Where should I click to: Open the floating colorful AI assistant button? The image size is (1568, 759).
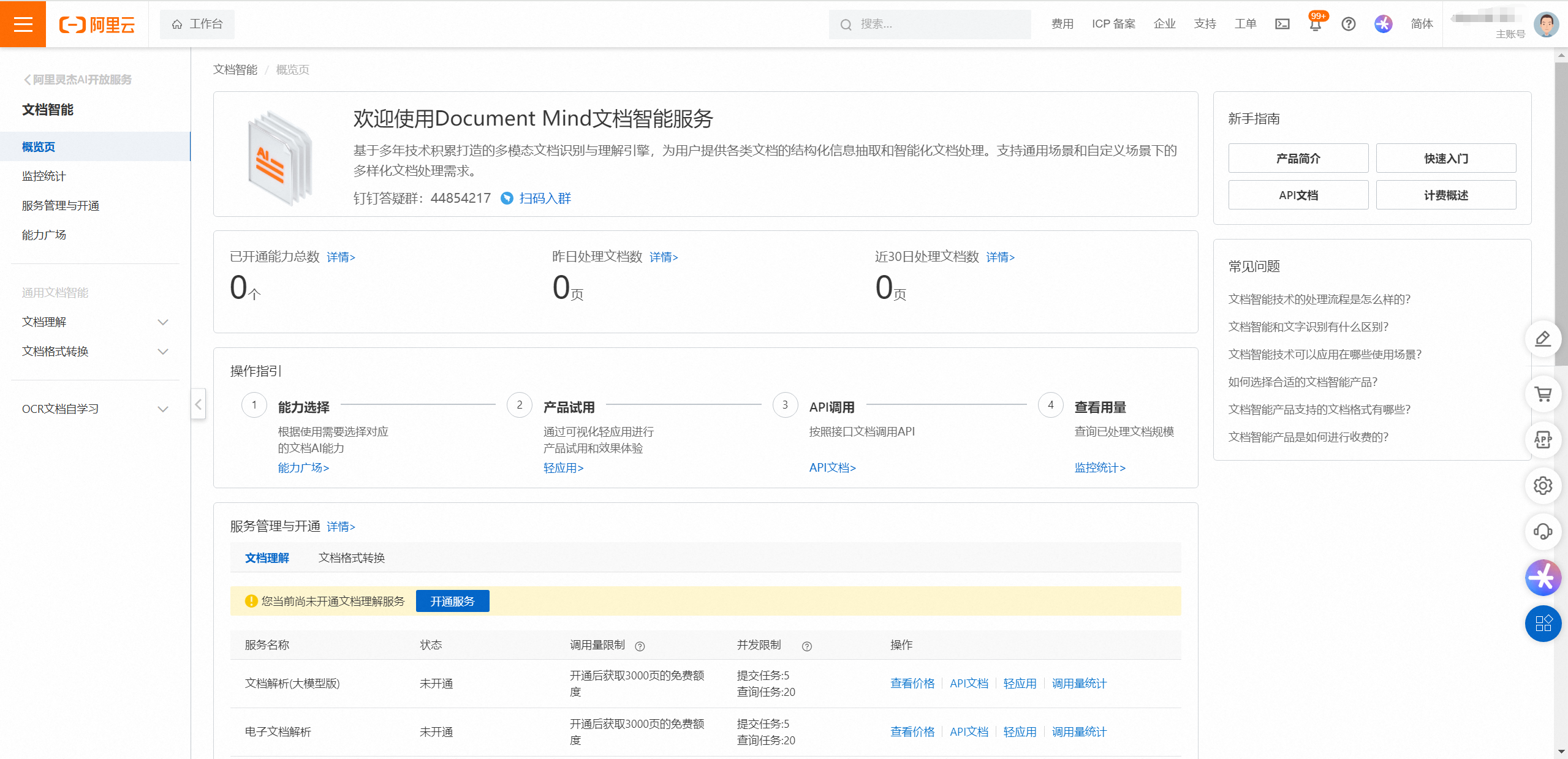click(x=1543, y=578)
